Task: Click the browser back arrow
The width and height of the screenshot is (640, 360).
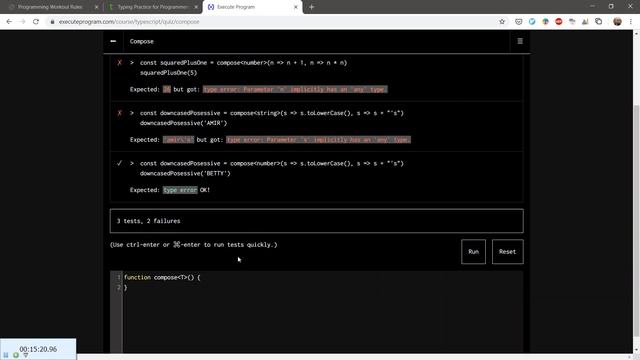Action: tap(9, 22)
